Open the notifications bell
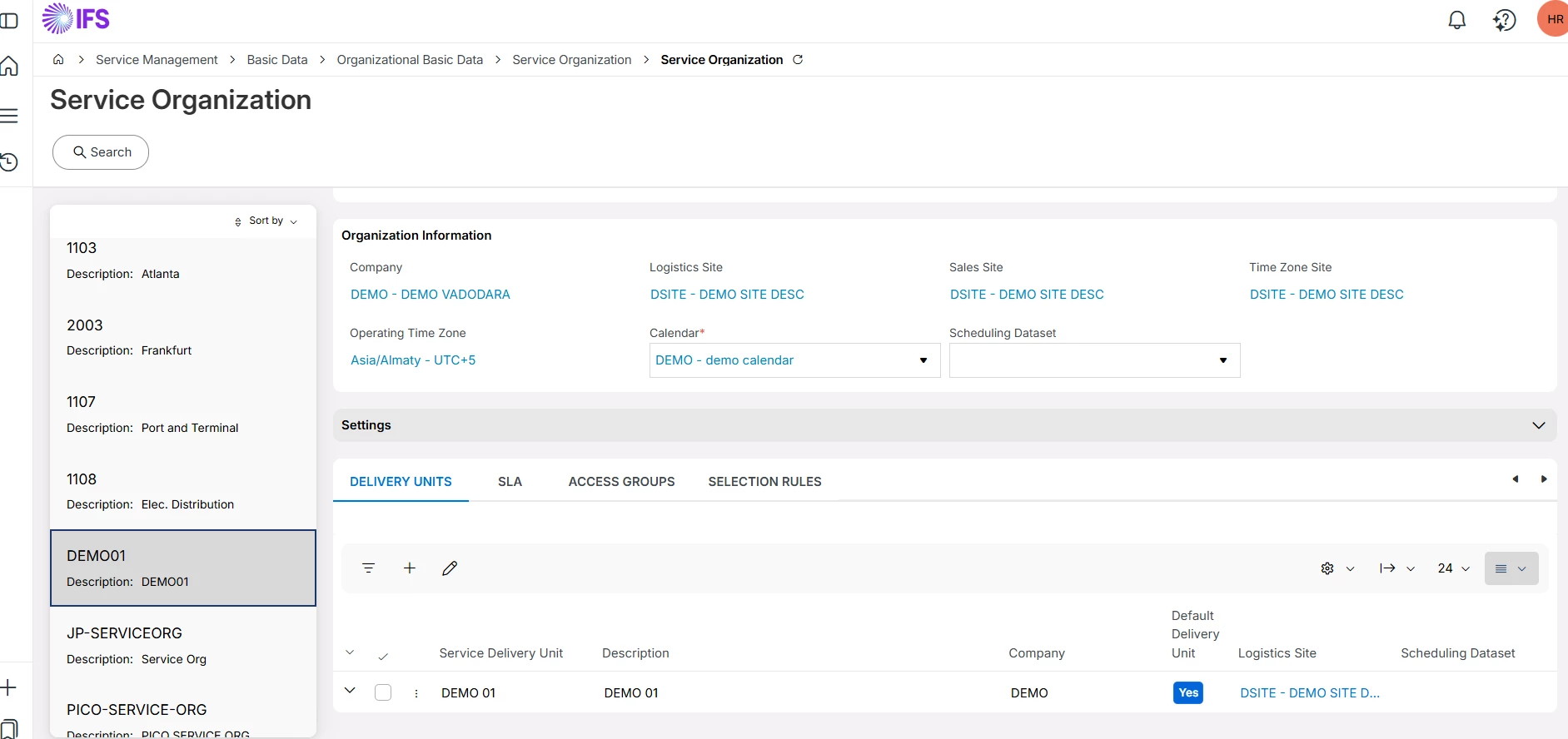 pos(1456,20)
